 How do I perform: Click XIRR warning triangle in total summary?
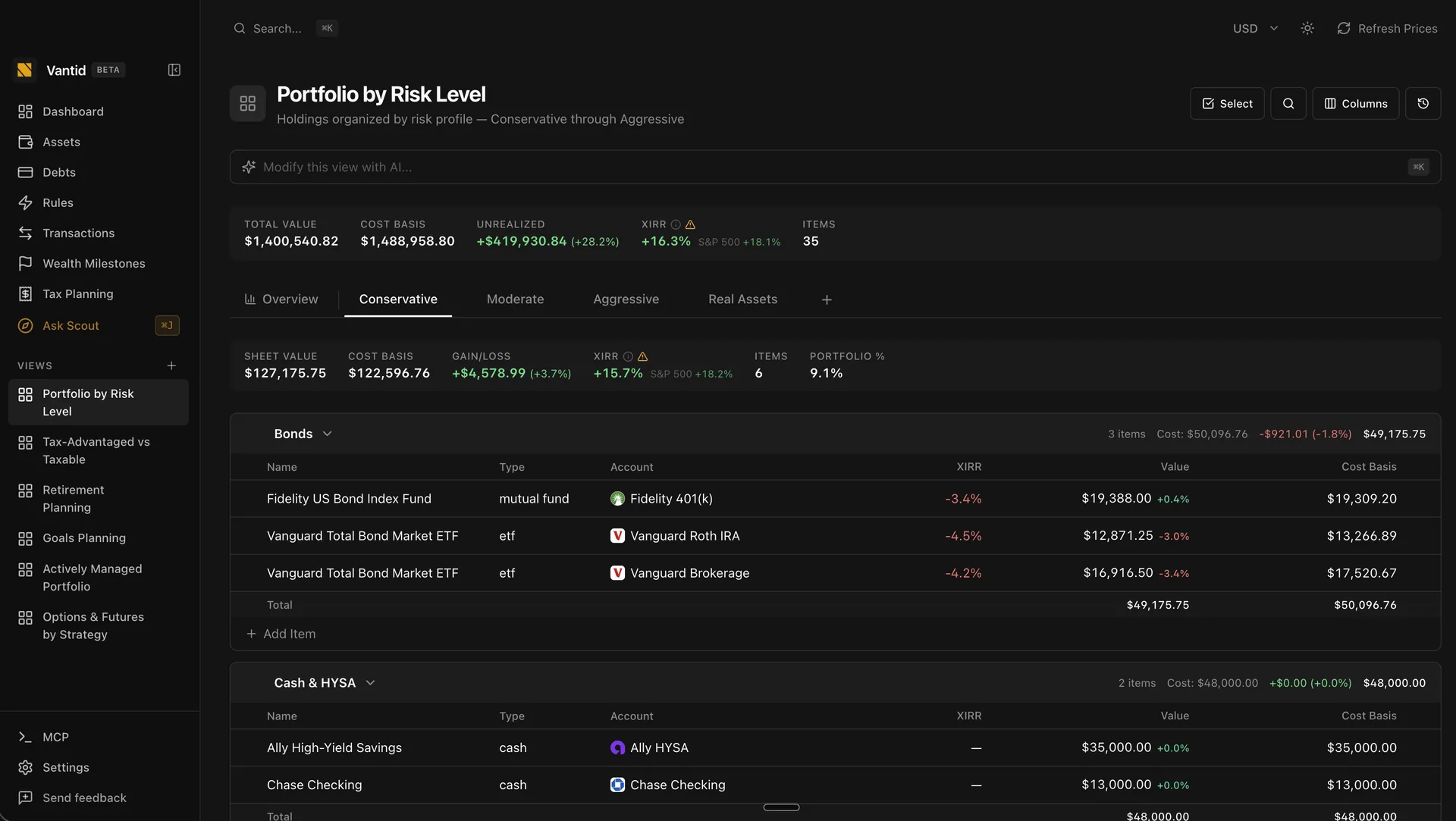pos(690,224)
